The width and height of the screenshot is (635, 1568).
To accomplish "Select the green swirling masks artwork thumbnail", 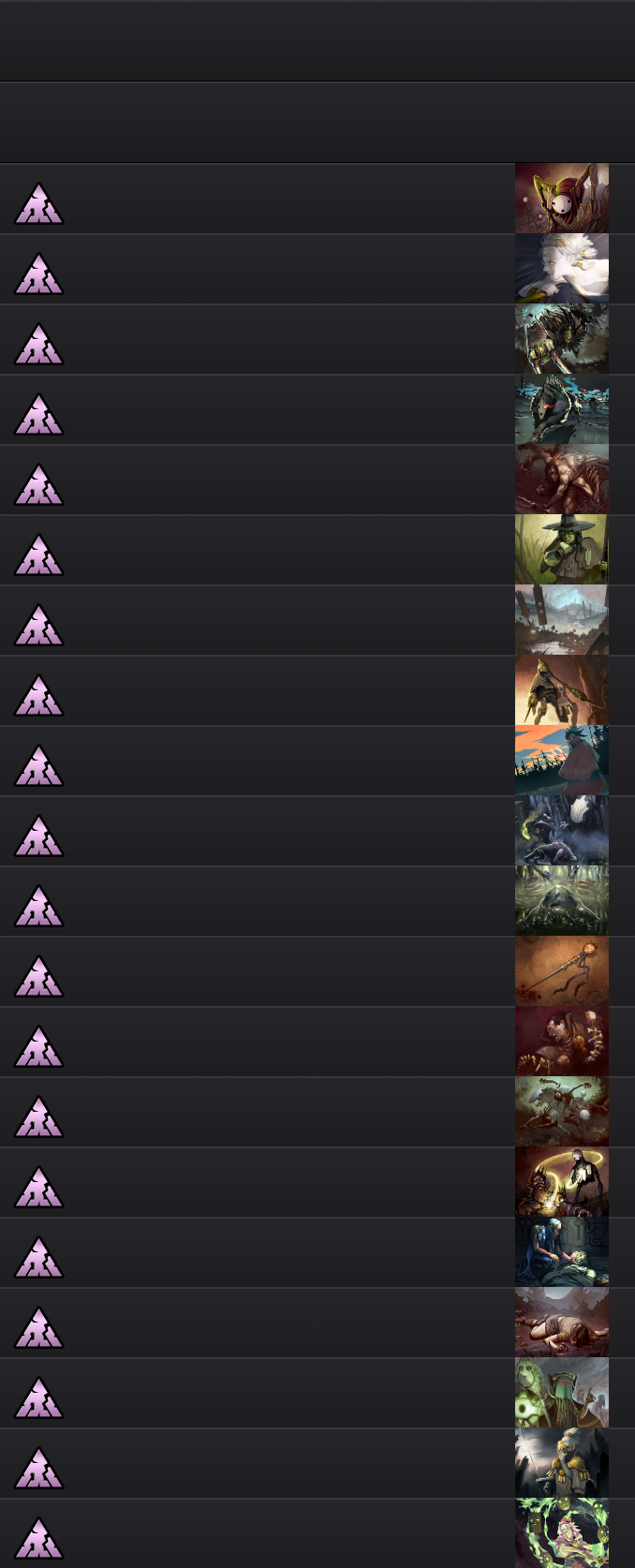I will coord(562,1533).
